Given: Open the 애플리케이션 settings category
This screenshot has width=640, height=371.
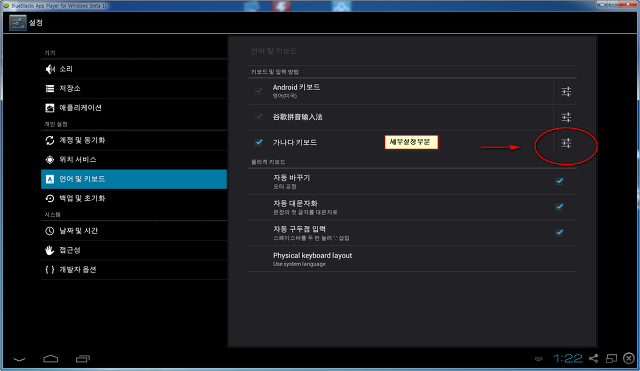Looking at the screenshot, I should click(x=134, y=108).
